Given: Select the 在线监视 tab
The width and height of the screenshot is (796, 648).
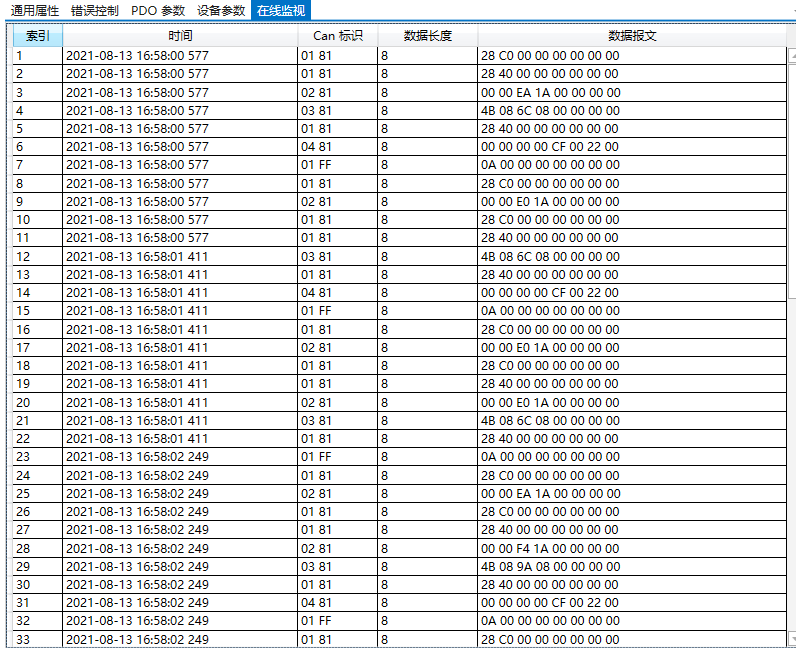Looking at the screenshot, I should 280,10.
